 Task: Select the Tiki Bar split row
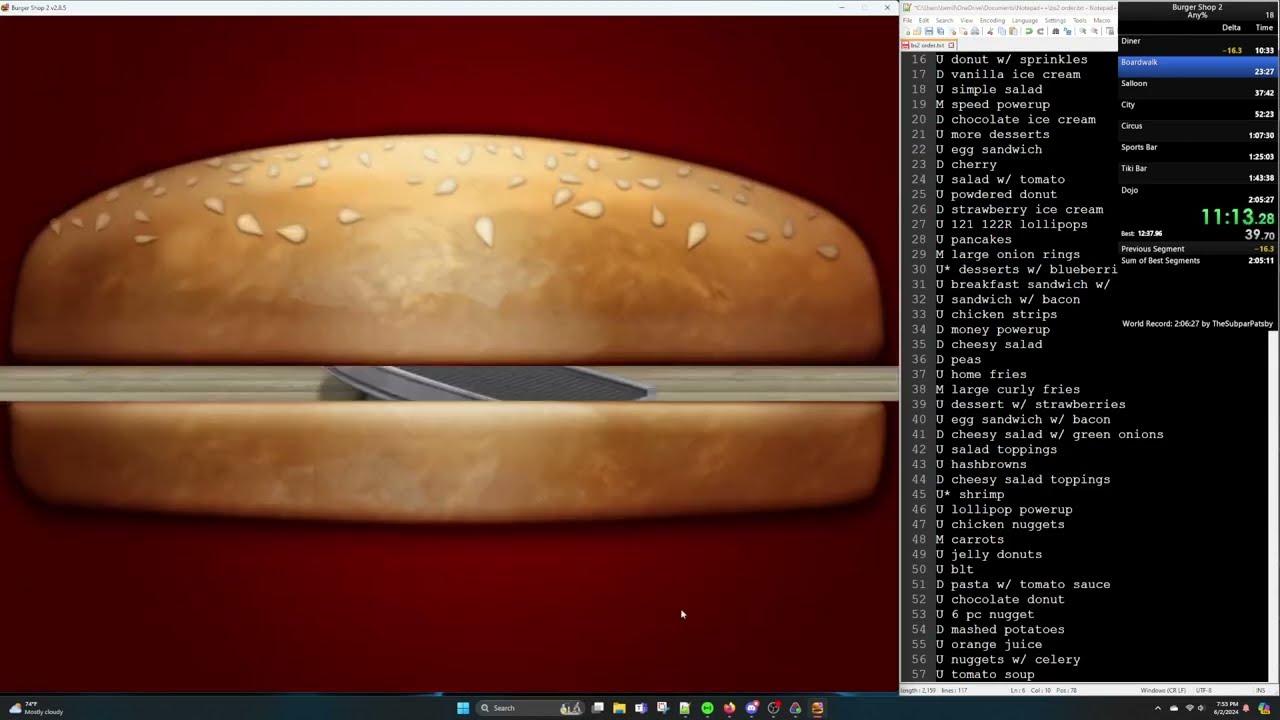[1198, 172]
